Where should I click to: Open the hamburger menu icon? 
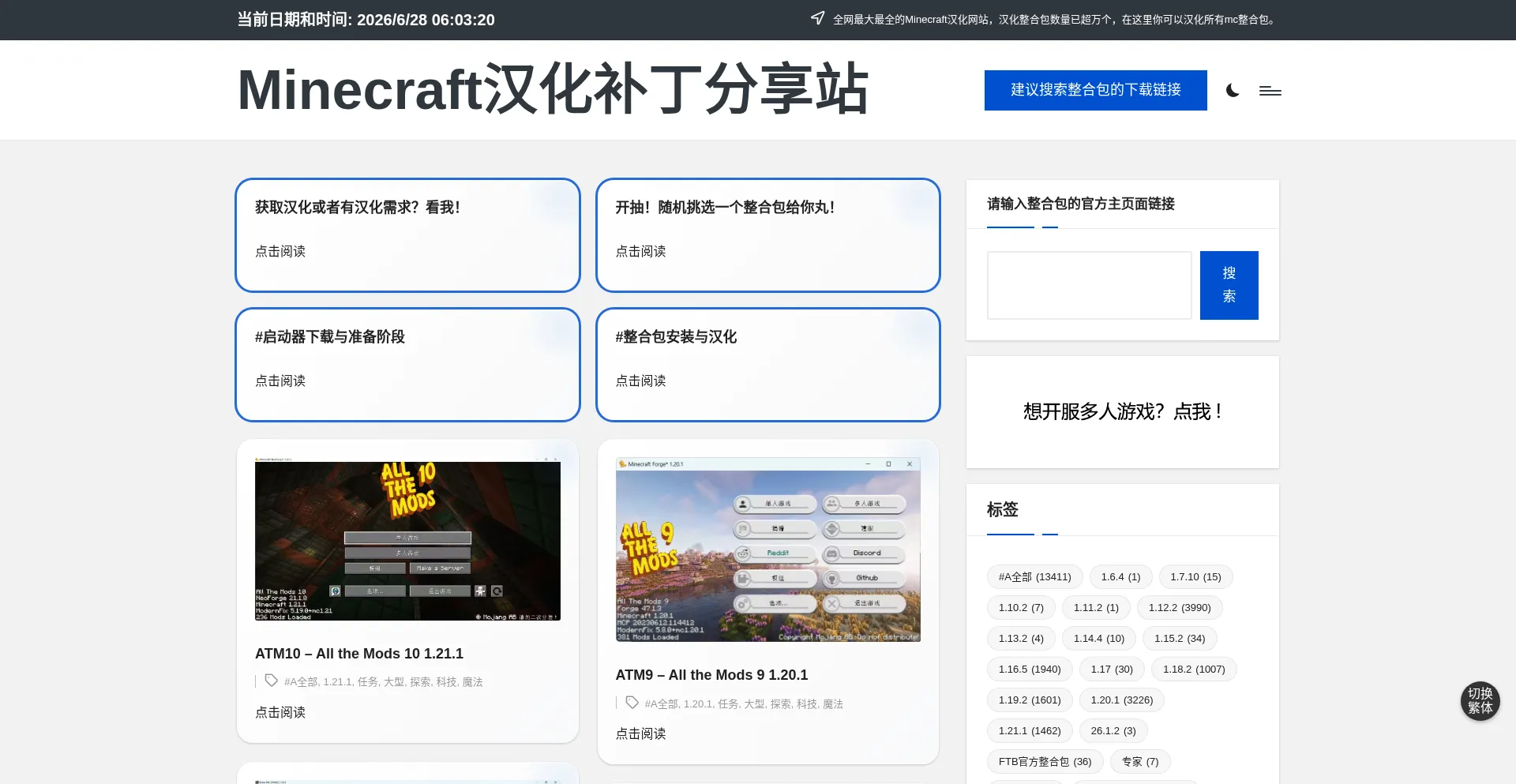coord(1270,91)
